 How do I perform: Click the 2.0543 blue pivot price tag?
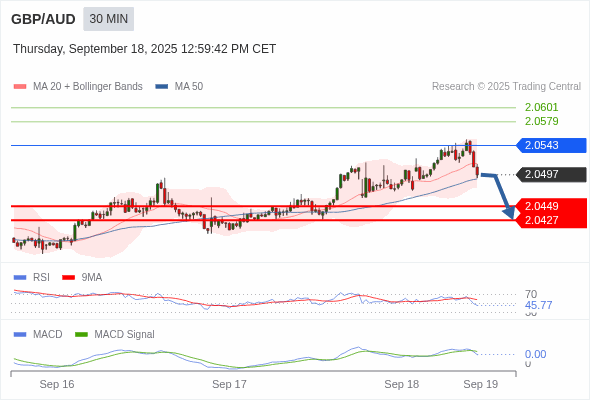tap(552, 145)
